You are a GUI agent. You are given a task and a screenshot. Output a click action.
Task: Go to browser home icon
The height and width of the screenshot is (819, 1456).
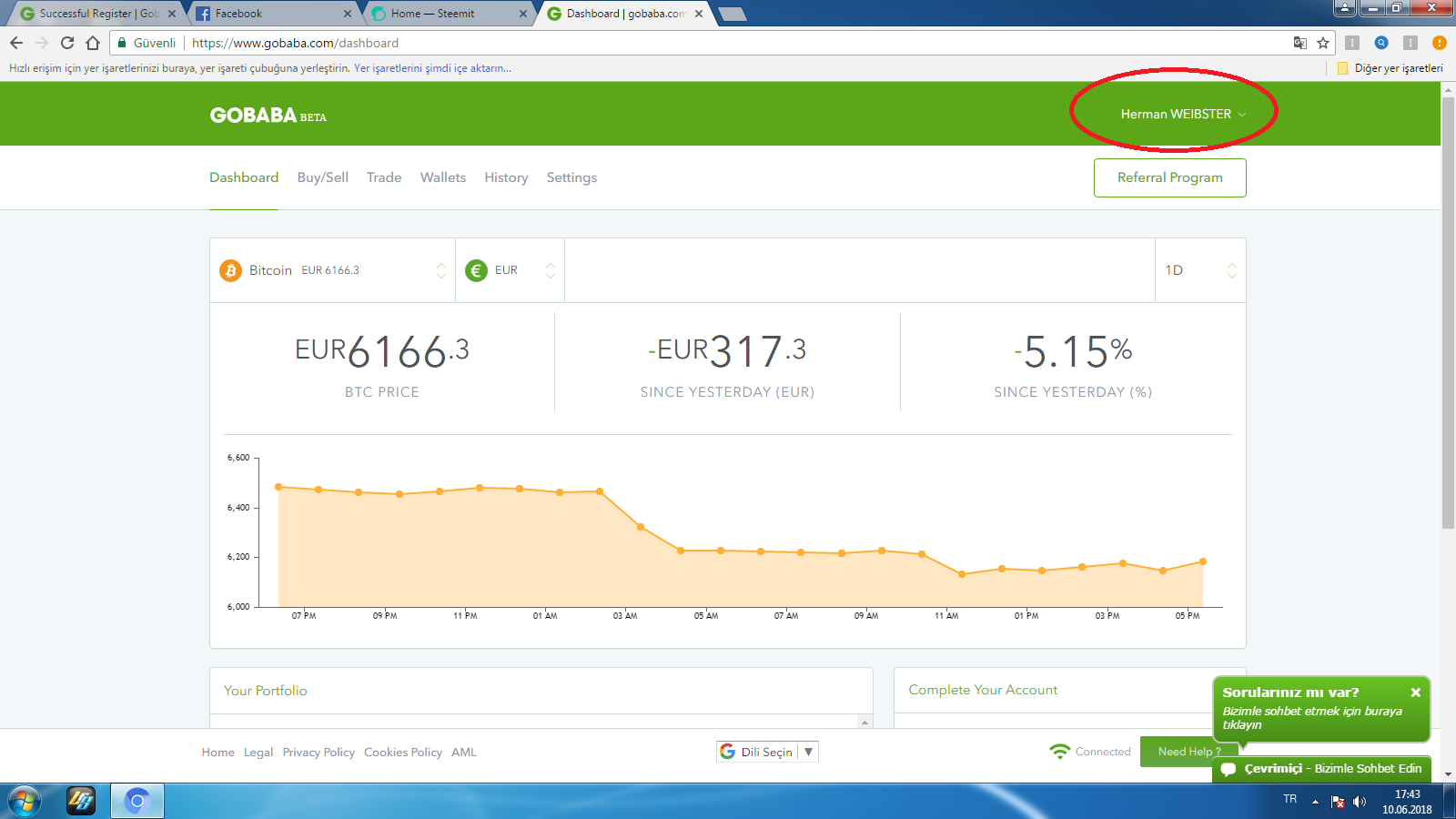click(x=93, y=43)
